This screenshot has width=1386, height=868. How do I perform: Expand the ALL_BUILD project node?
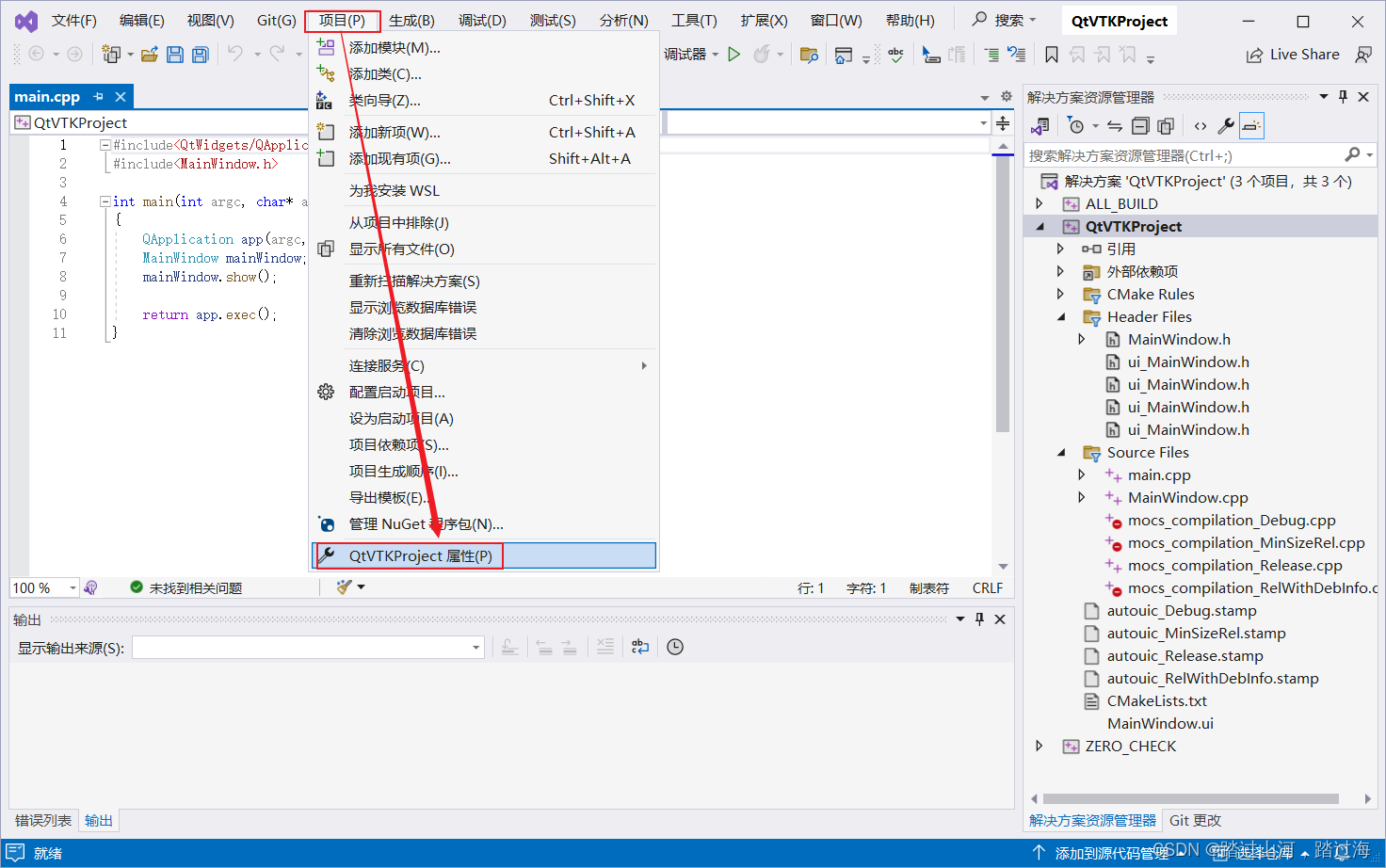click(1039, 204)
